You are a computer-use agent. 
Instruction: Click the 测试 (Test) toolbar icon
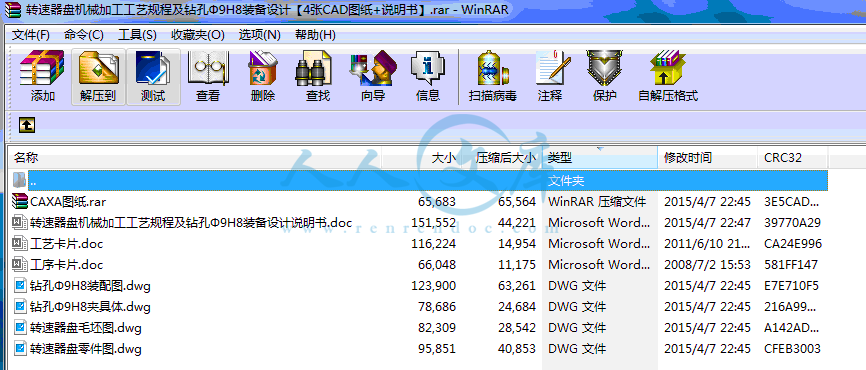click(153, 68)
